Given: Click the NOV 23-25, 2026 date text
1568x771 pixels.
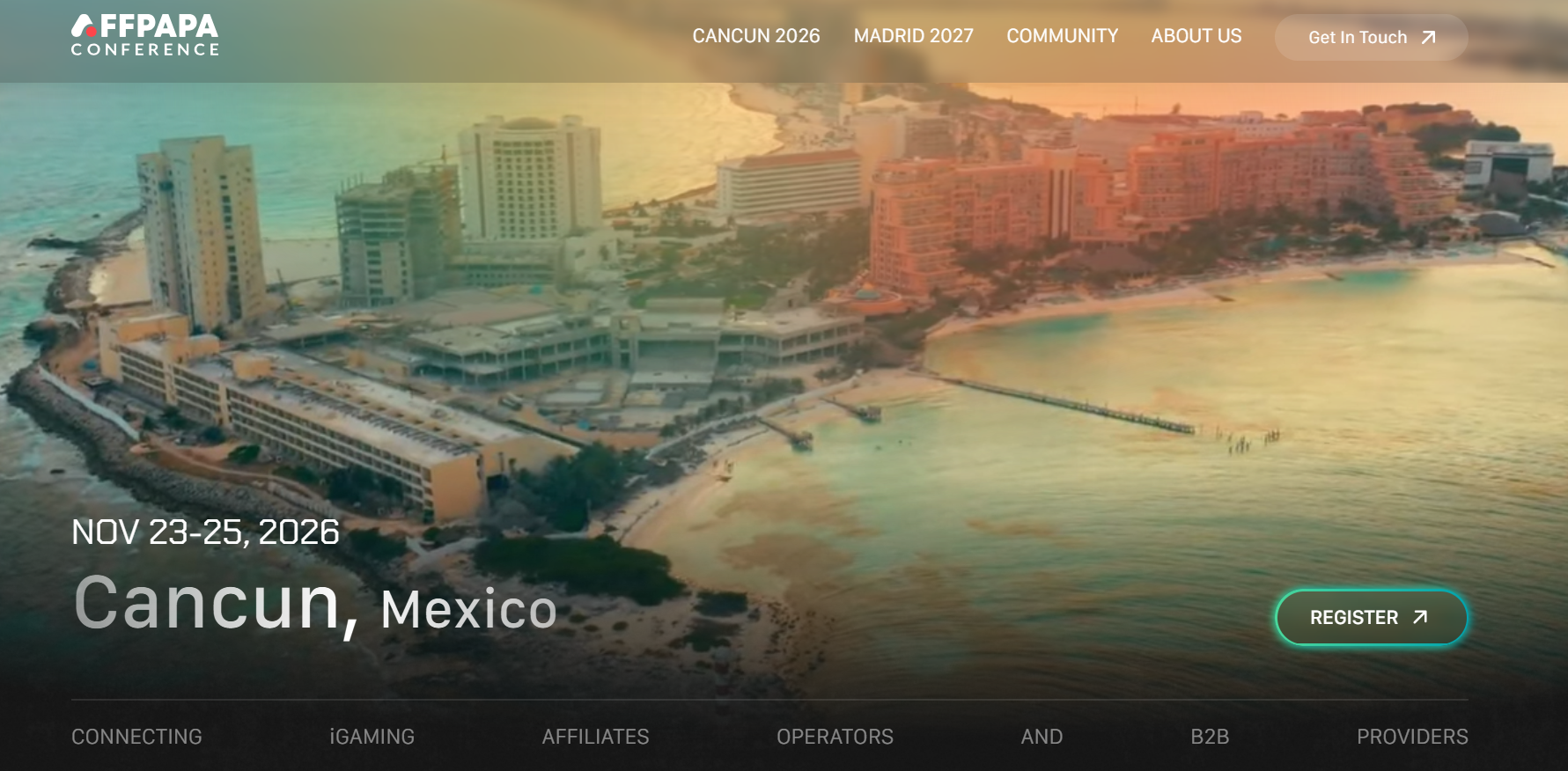Looking at the screenshot, I should (x=205, y=532).
